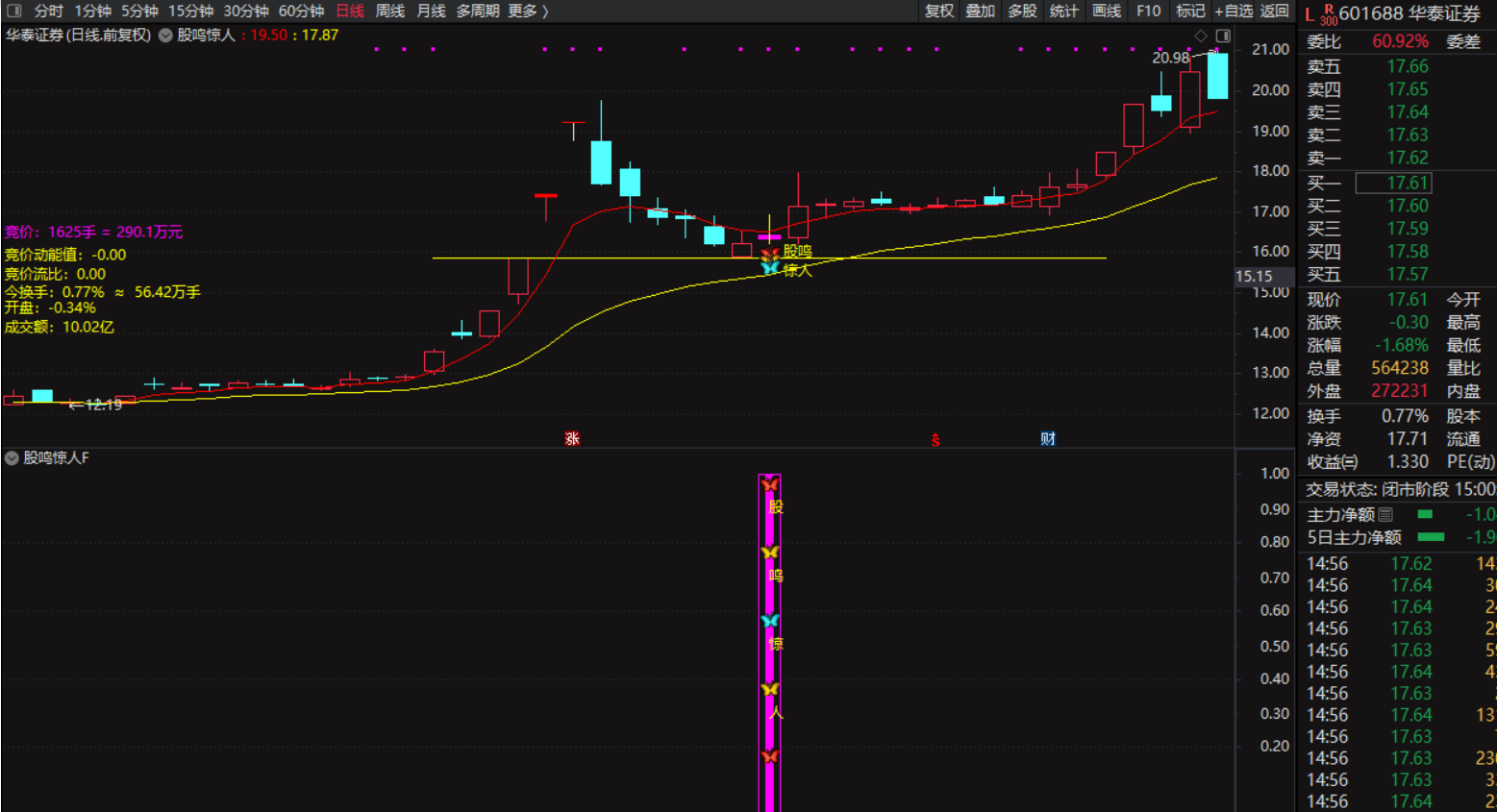Image resolution: width=1497 pixels, height=812 pixels.
Task: Click the 复权 adjustment button
Action: [938, 11]
